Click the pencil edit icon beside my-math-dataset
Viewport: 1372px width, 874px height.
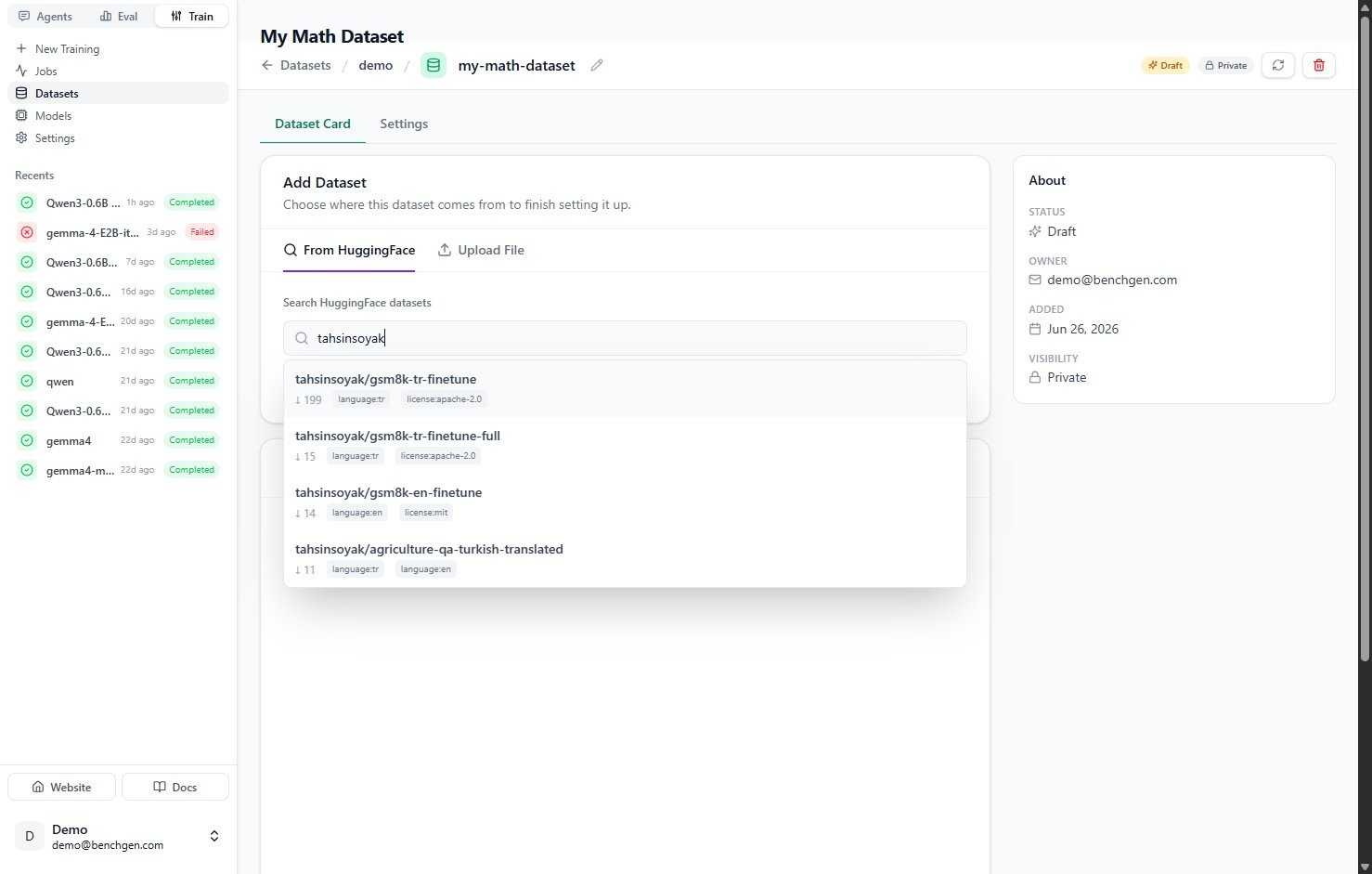click(597, 65)
